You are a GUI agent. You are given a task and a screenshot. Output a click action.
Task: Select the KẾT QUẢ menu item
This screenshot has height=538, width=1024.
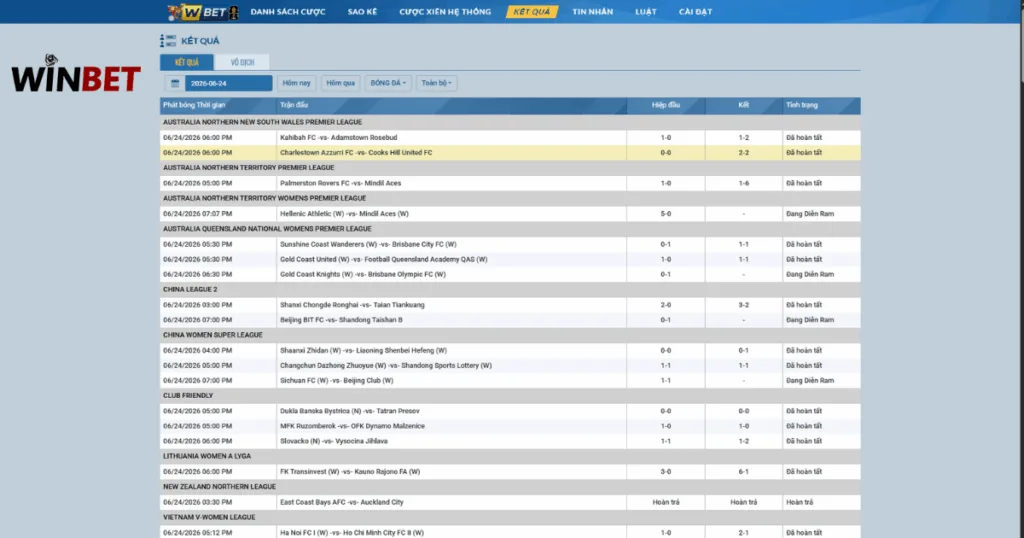[532, 12]
